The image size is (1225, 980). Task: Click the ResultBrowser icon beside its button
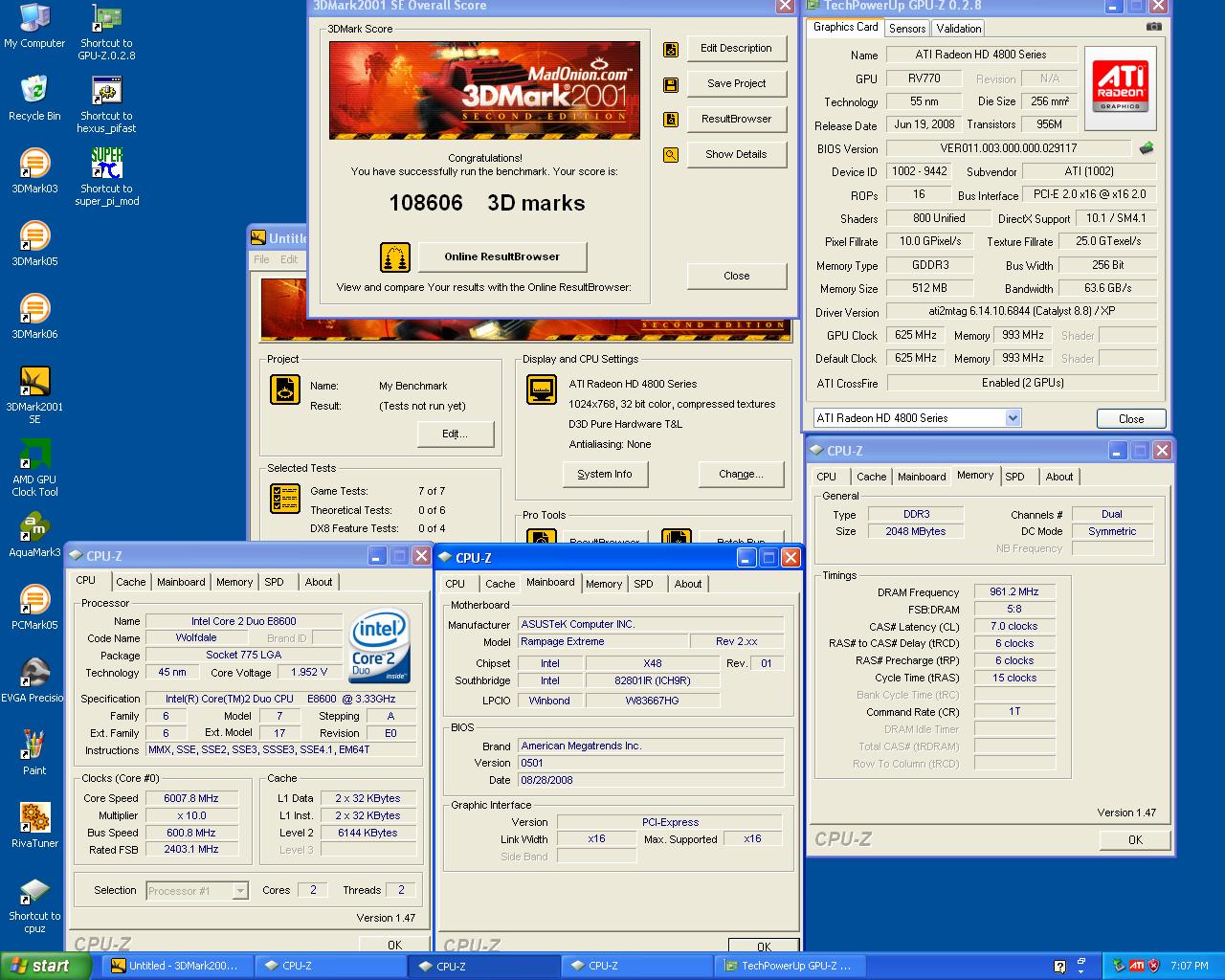click(671, 120)
